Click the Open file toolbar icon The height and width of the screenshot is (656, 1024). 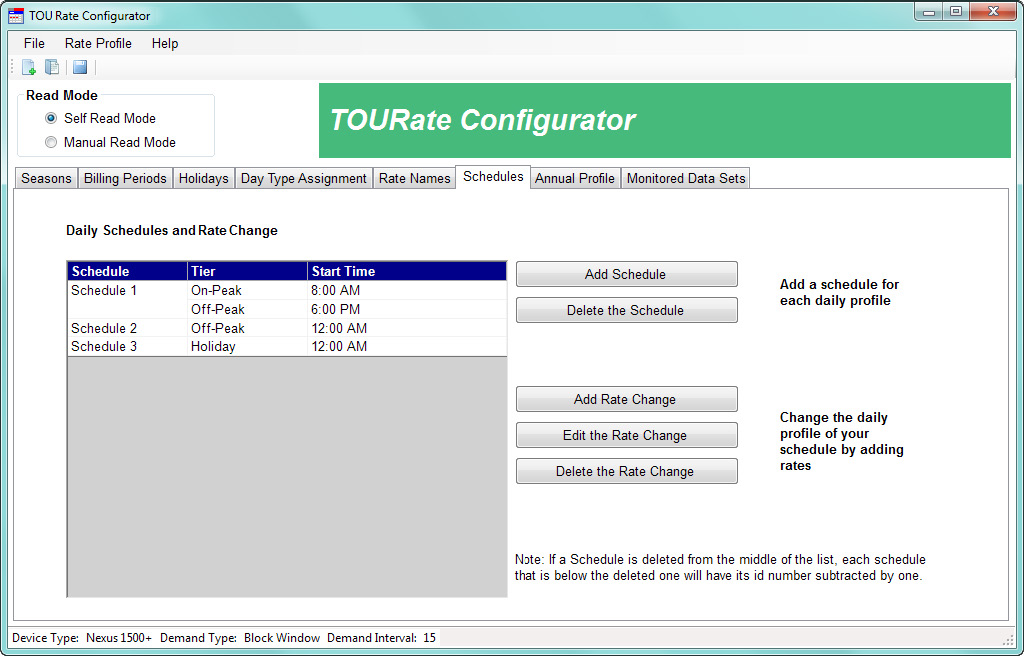pyautogui.click(x=52, y=67)
